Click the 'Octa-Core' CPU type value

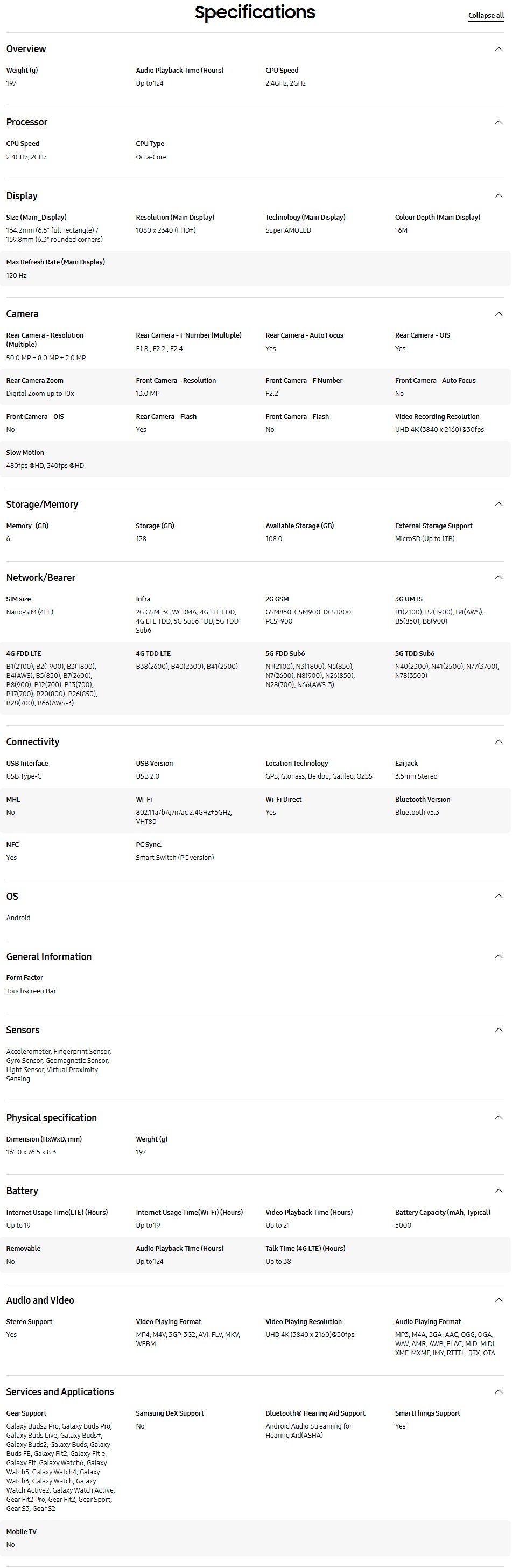tap(151, 157)
